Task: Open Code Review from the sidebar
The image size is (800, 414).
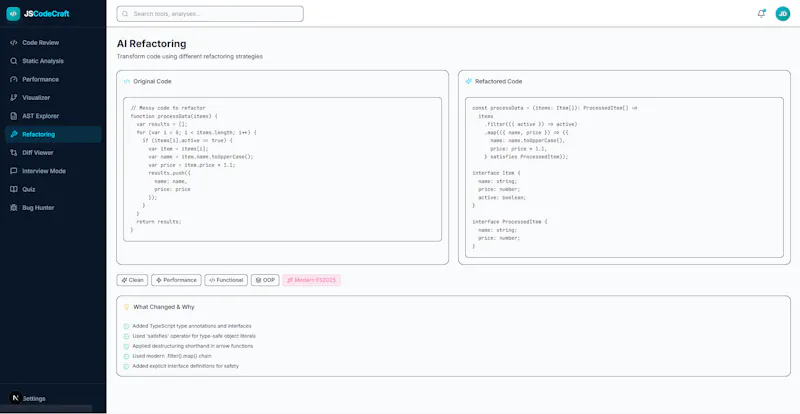Action: [53, 43]
